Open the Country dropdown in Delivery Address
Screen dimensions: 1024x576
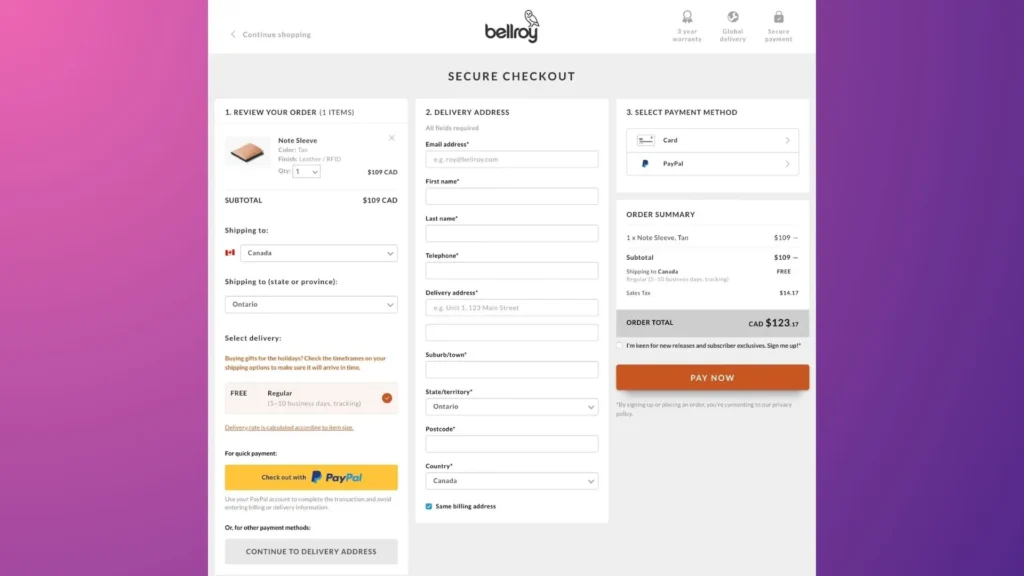tap(511, 480)
